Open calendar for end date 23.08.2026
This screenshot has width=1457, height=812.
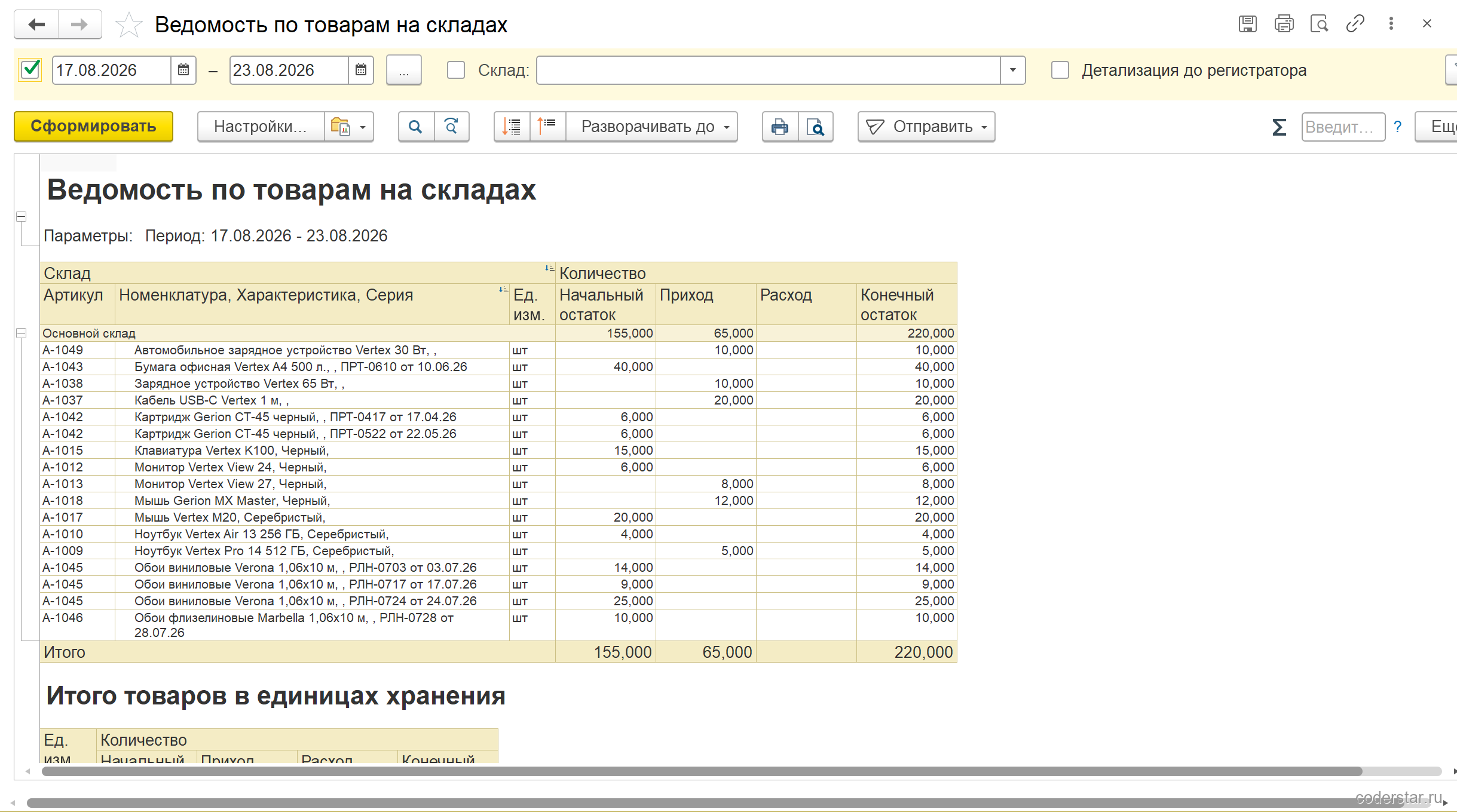tap(361, 71)
